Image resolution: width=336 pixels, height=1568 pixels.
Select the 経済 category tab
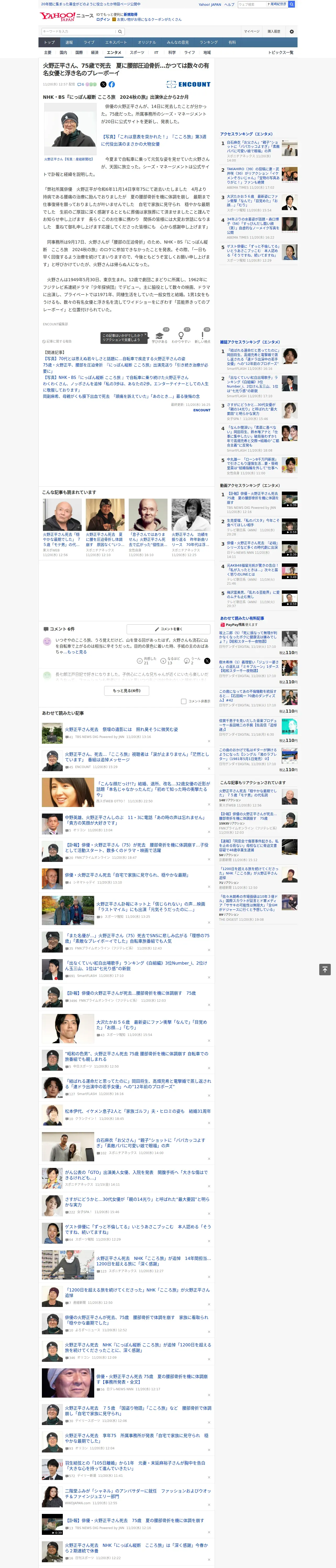pos(94,53)
